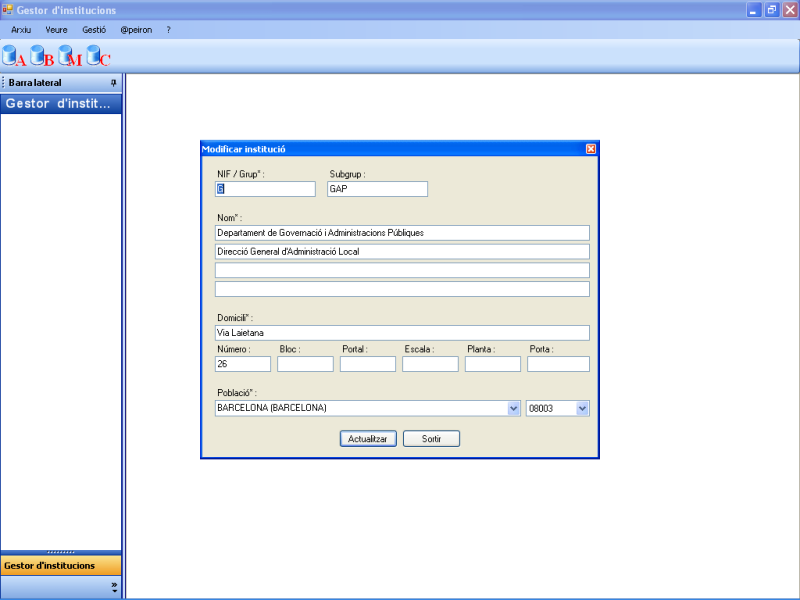The height and width of the screenshot is (600, 800).
Task: Click the first Nom field line
Action: (402, 233)
